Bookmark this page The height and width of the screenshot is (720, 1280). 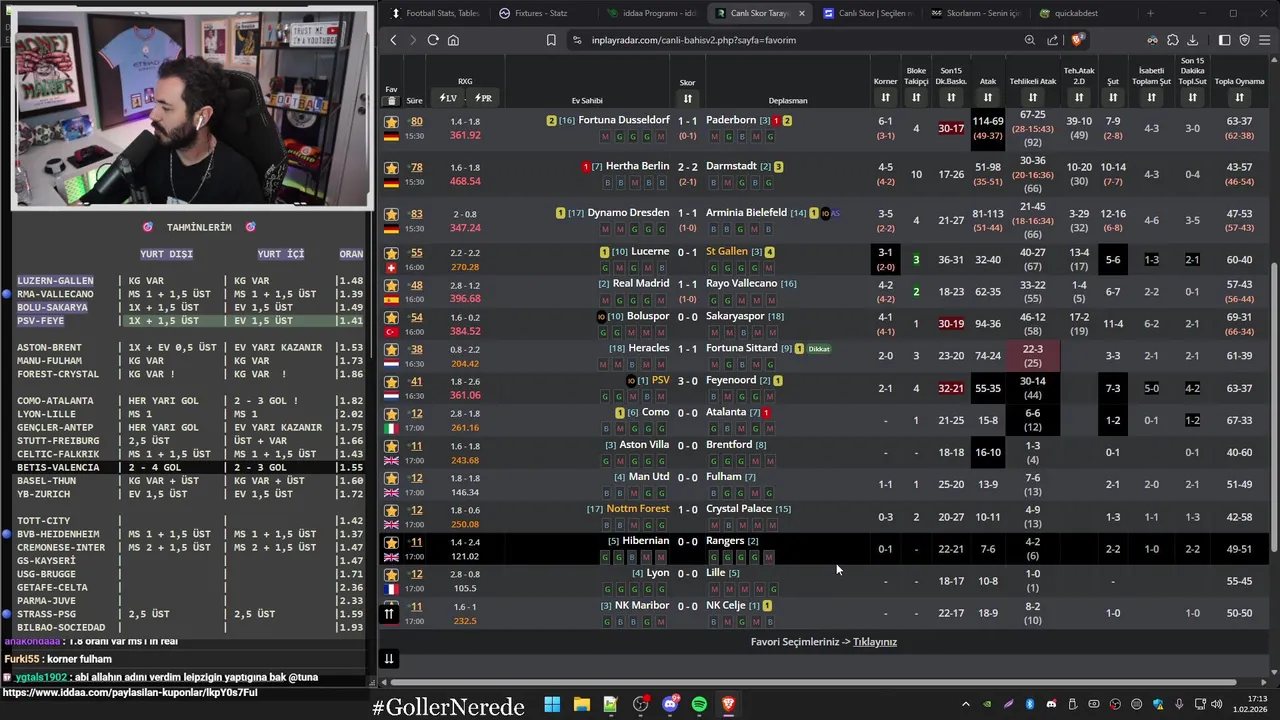click(551, 40)
